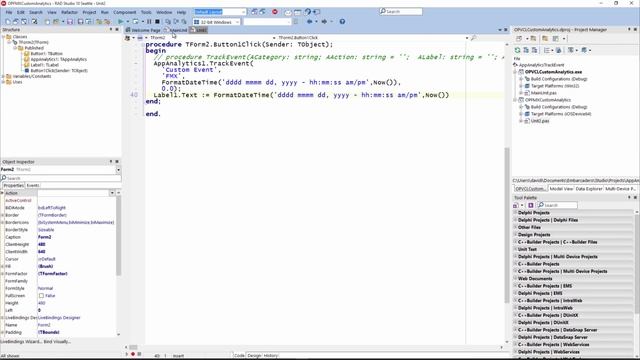Screen dimensions: 640x360
Task: Click the Classes folder icon in Structure tree
Action: pyautogui.click(x=9, y=37)
